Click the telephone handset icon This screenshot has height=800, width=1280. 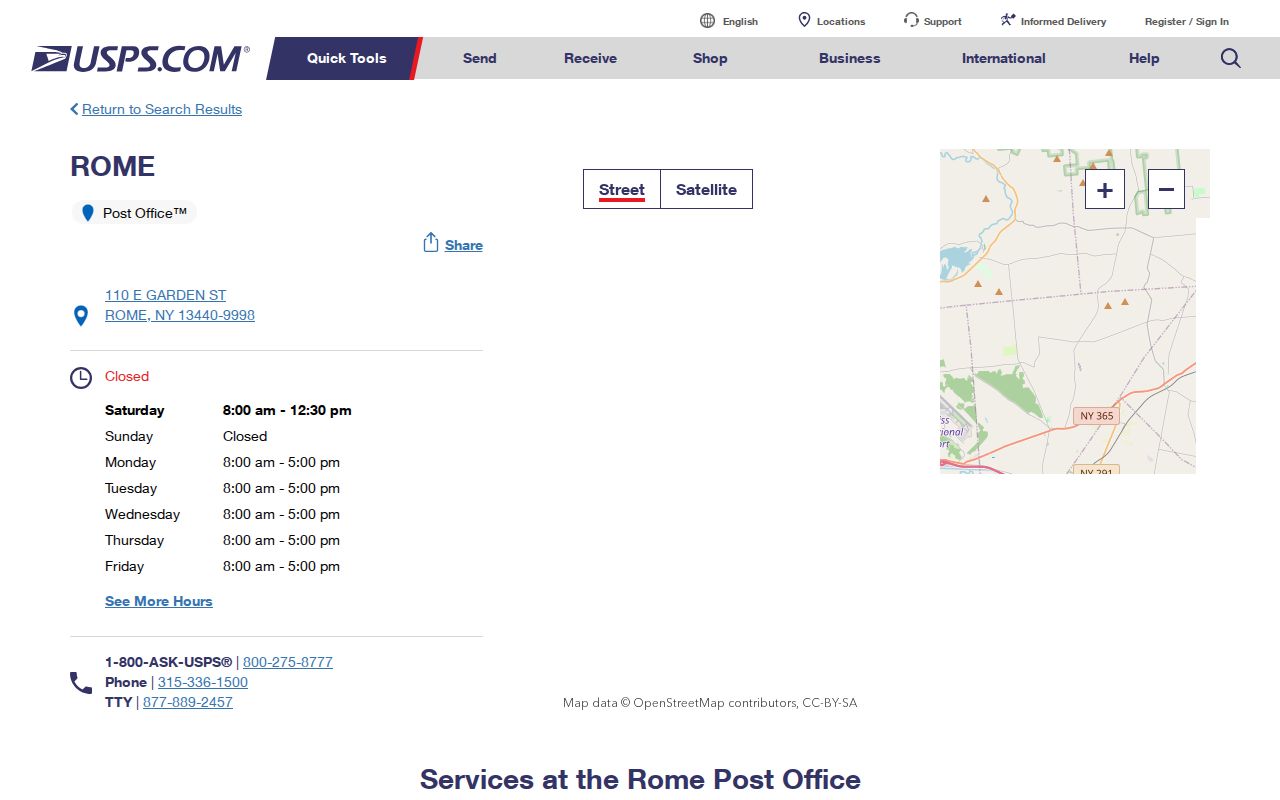pyautogui.click(x=81, y=683)
